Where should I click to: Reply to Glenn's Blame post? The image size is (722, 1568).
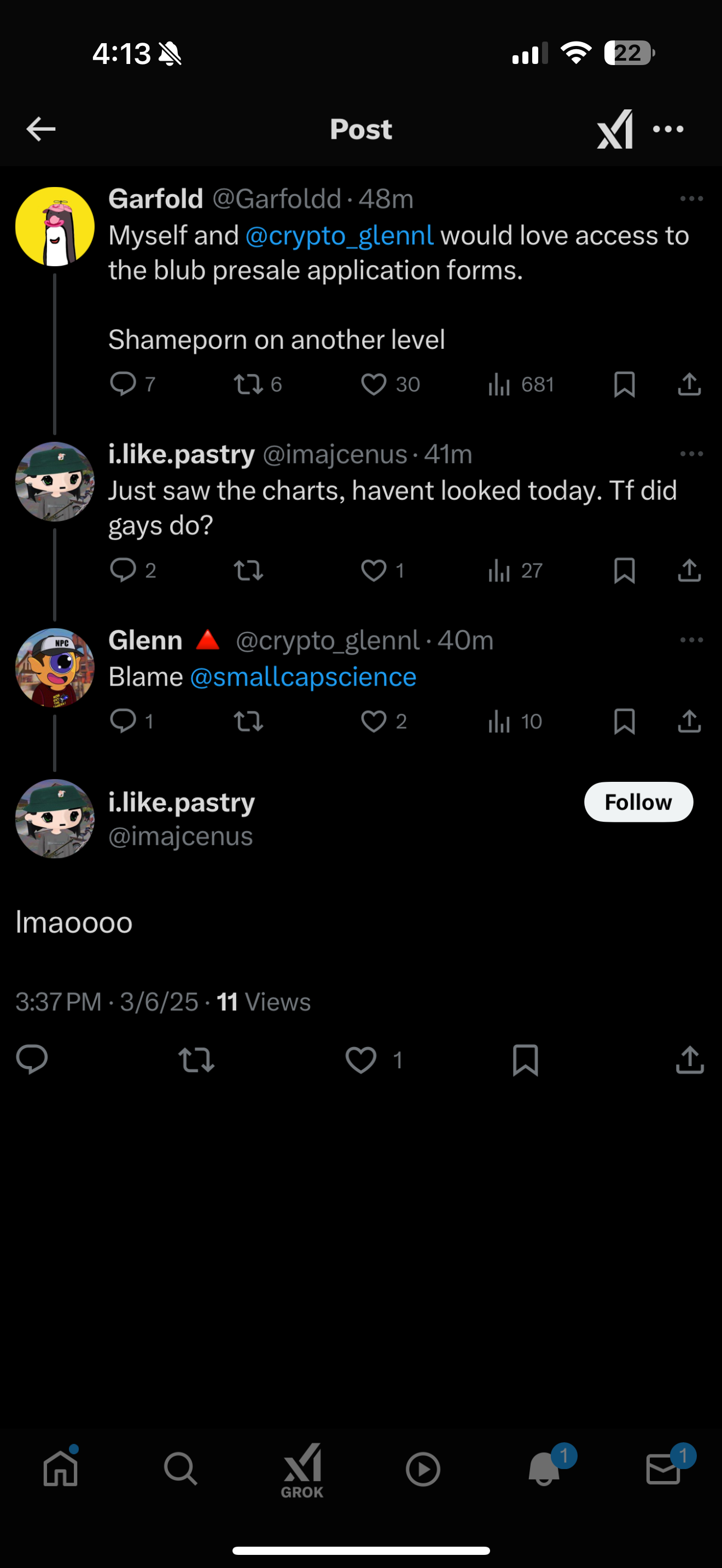point(123,721)
